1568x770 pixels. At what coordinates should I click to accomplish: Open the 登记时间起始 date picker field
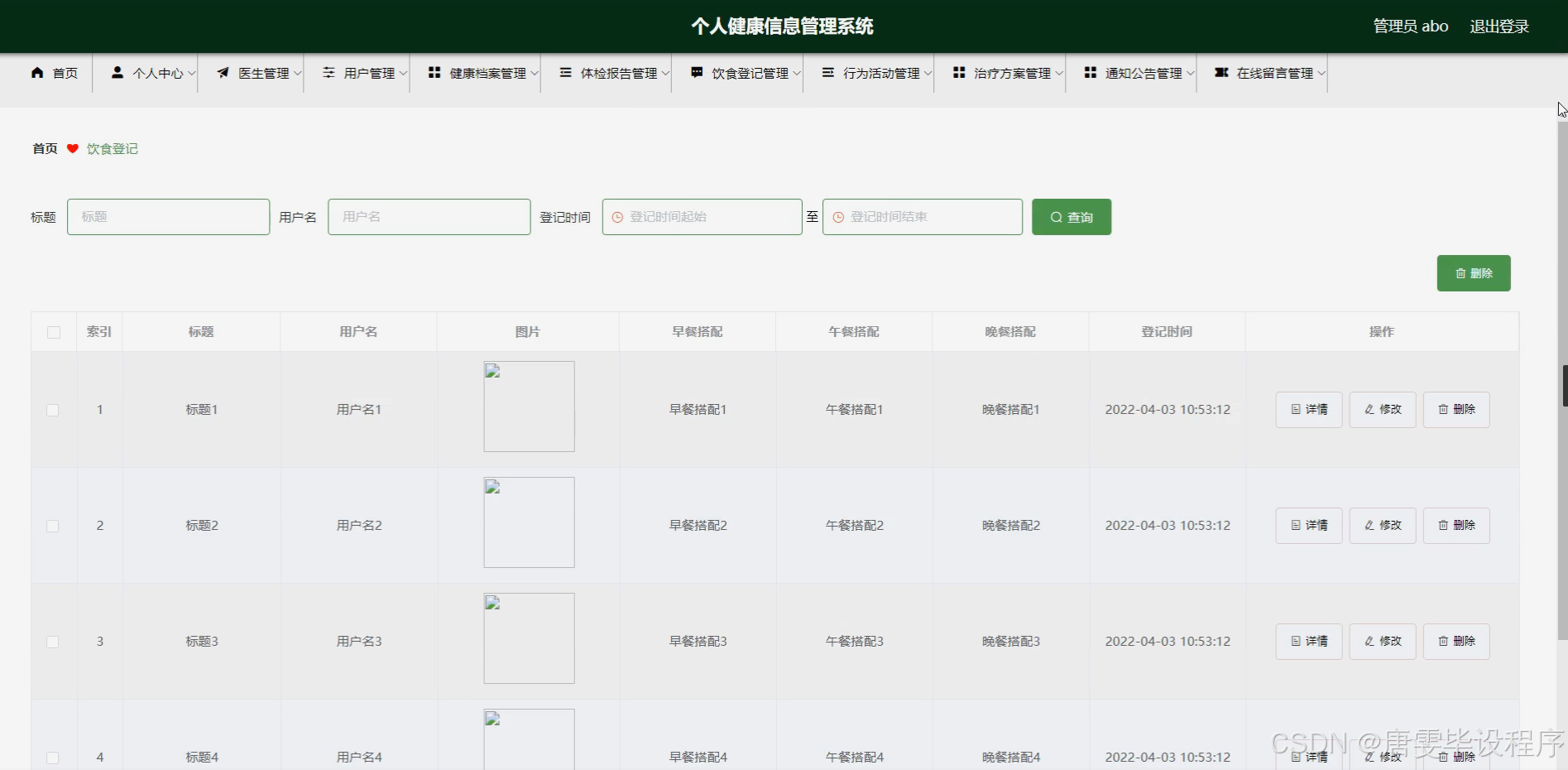click(702, 217)
